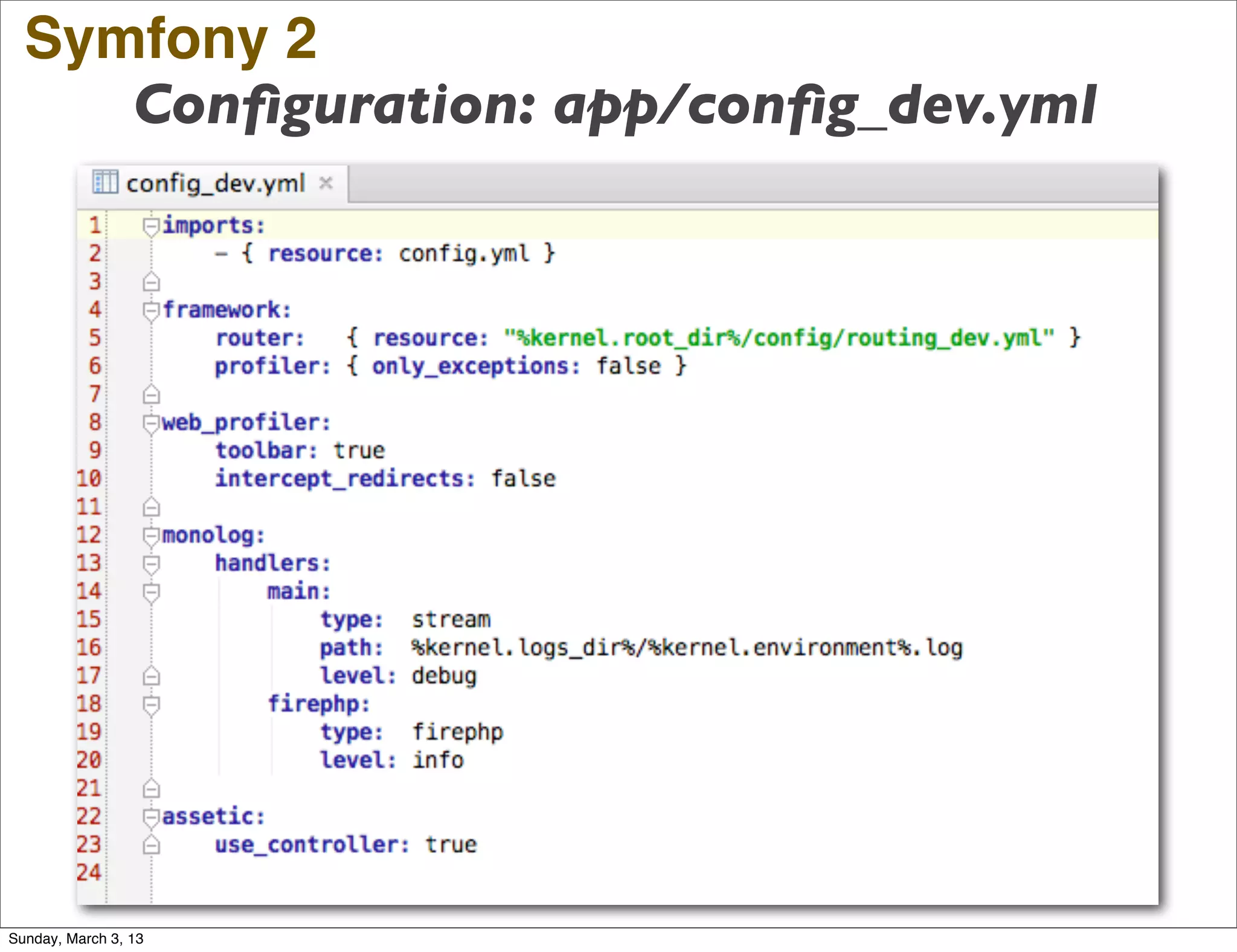
Task: Click 'only_exceptions:' on line 6
Action: click(476, 367)
